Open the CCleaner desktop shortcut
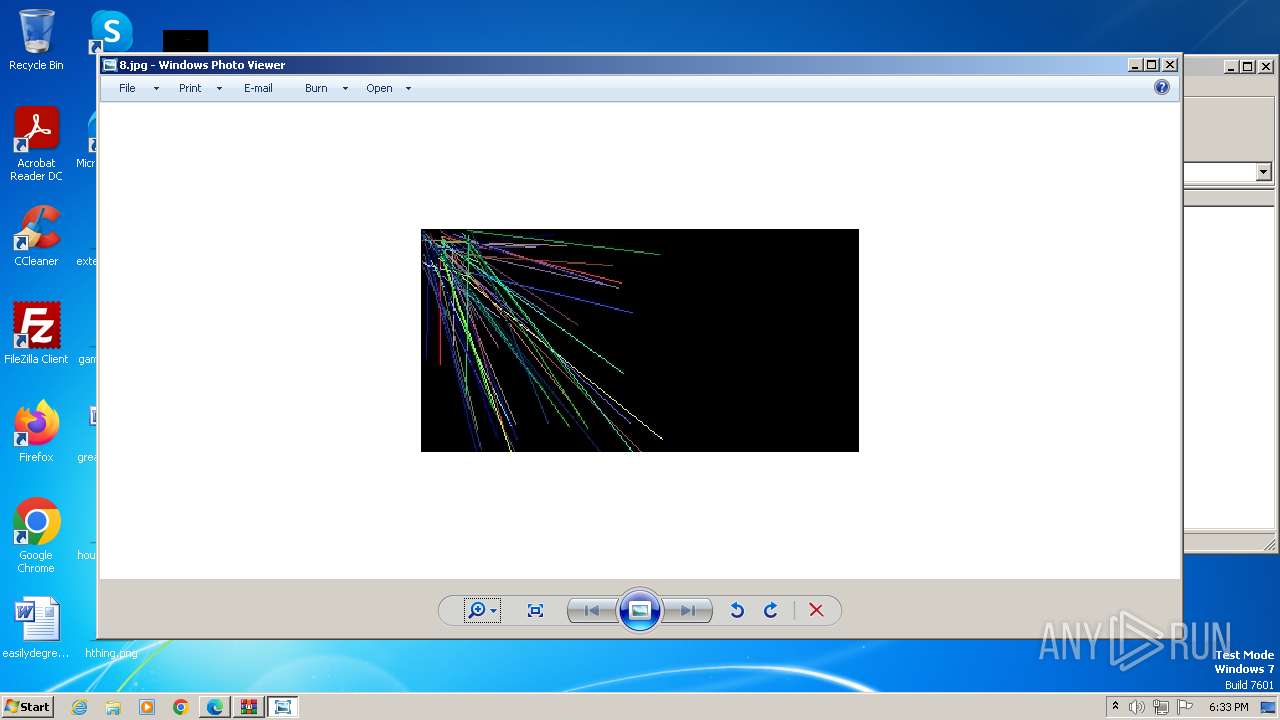The width and height of the screenshot is (1280, 720). click(36, 236)
